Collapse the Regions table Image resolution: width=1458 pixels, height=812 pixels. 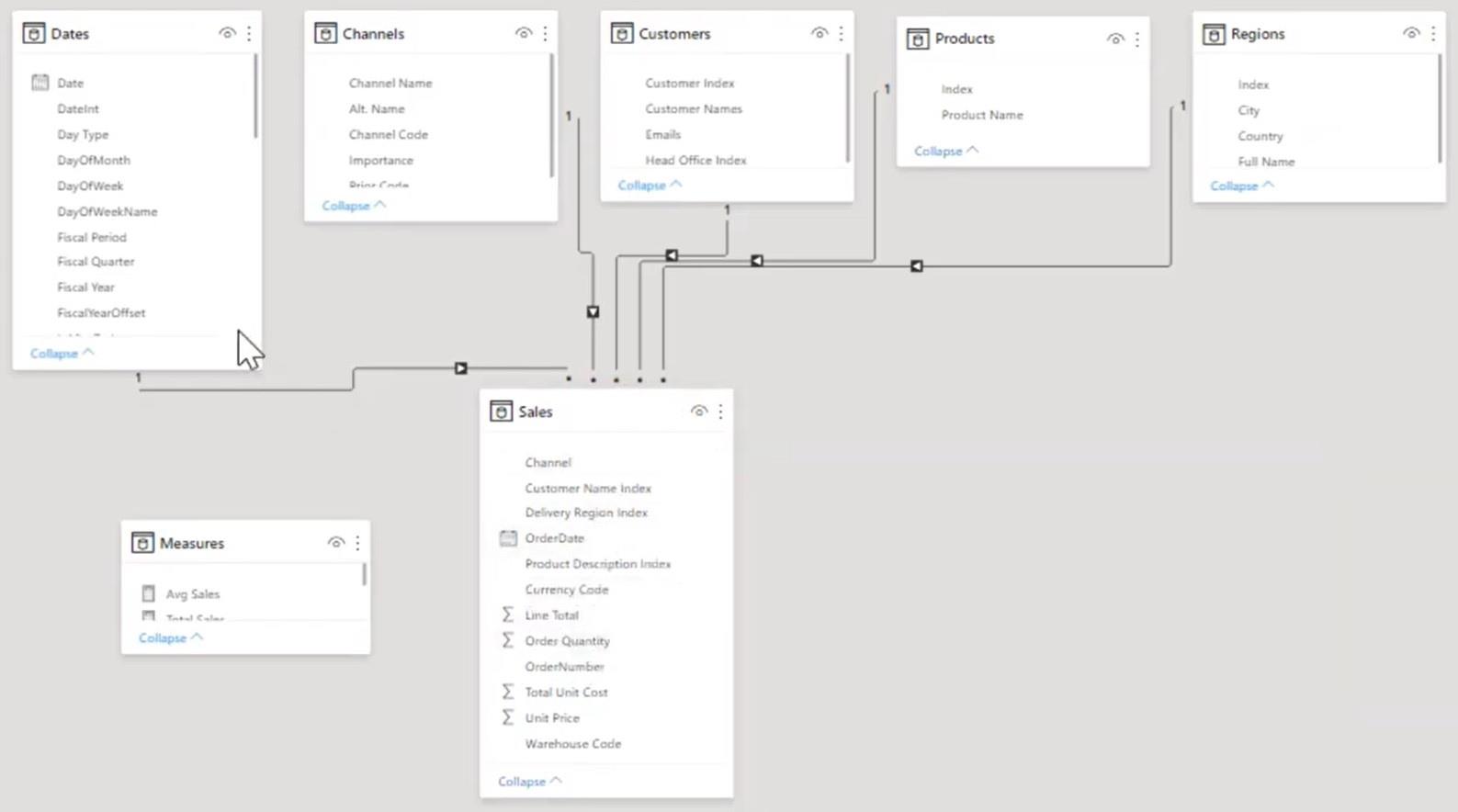(x=1242, y=186)
